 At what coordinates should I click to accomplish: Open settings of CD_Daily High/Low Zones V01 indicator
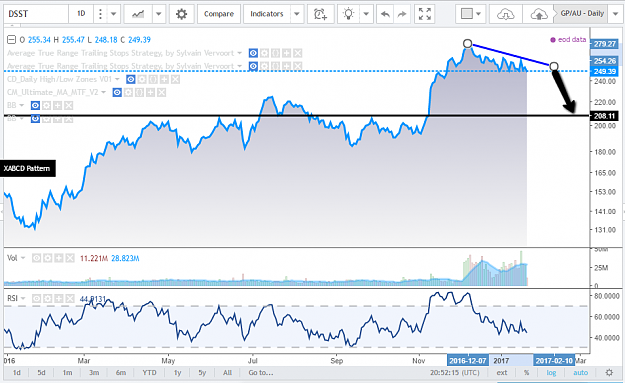(x=142, y=79)
